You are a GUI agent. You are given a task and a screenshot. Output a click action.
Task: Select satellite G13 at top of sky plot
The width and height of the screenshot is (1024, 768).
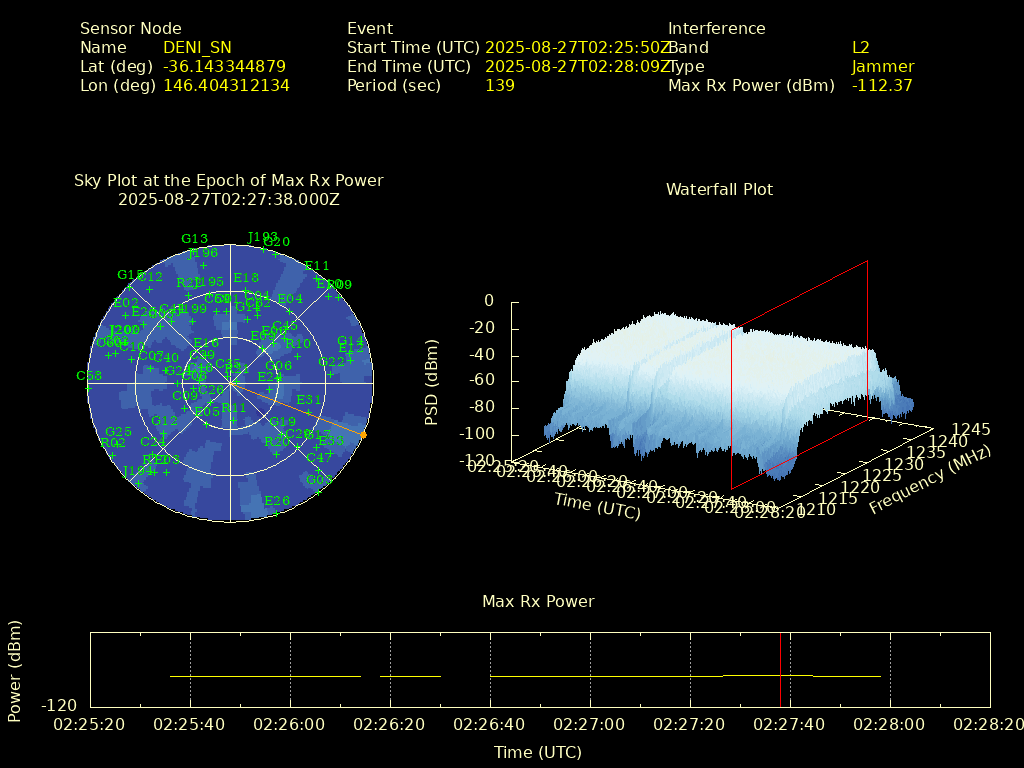pos(194,239)
